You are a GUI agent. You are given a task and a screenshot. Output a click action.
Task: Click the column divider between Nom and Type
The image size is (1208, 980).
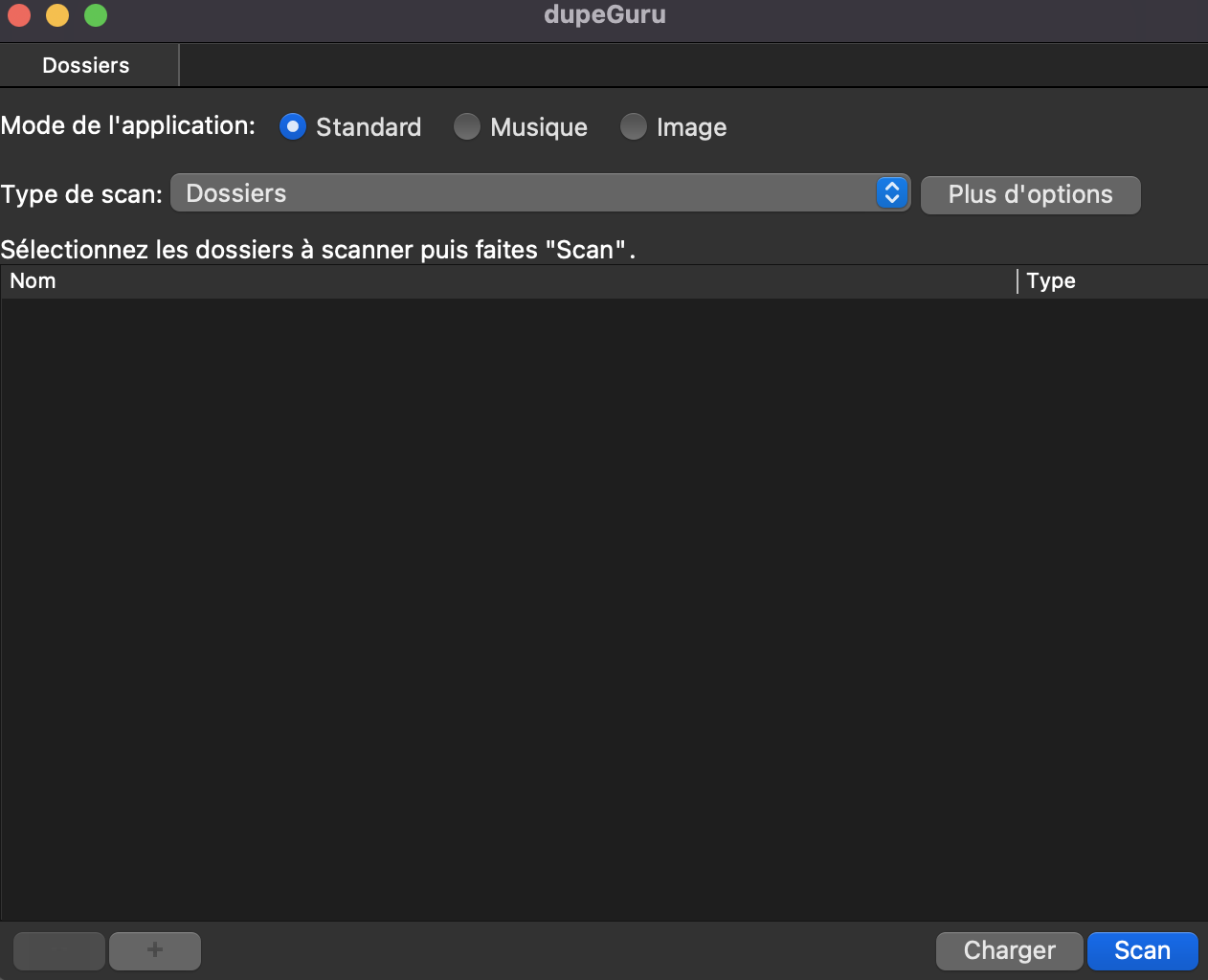tap(1018, 281)
